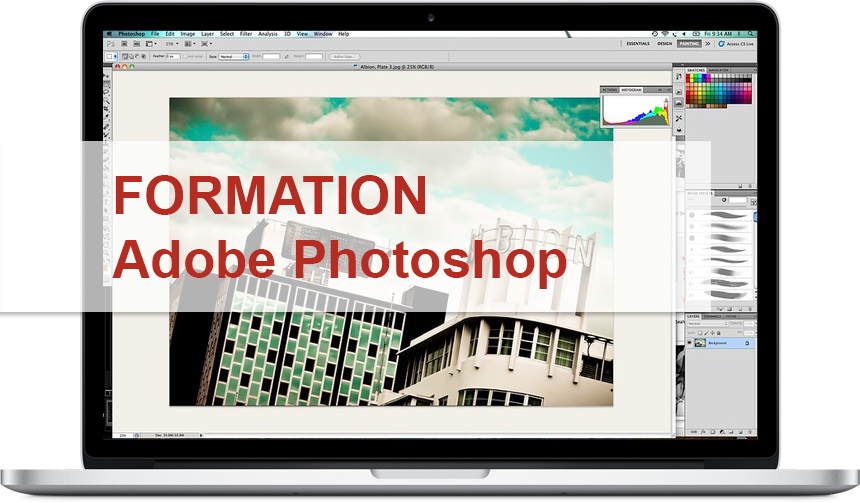
Task: Open the 25% zoom level dropdown
Action: click(173, 44)
